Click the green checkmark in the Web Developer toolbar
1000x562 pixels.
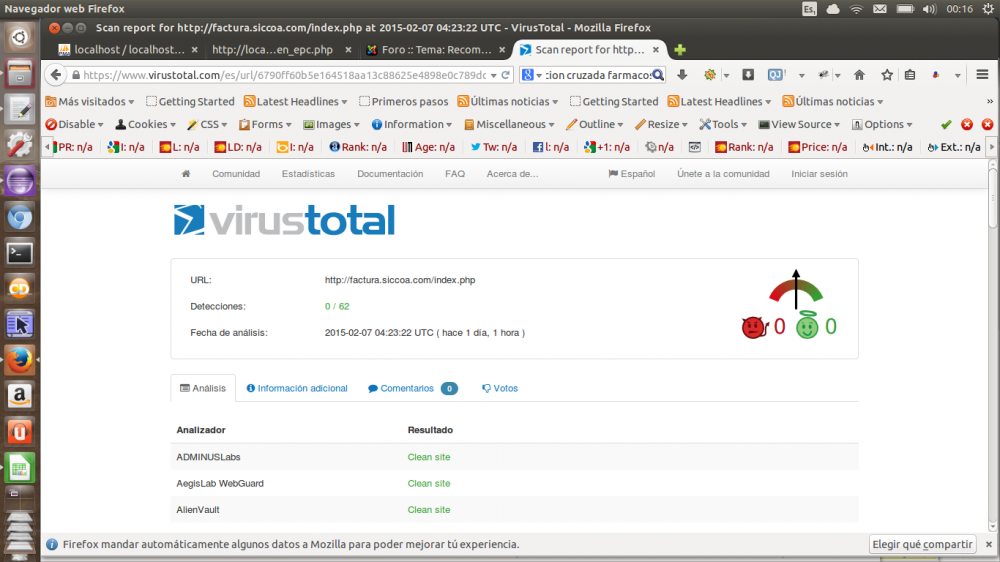(x=946, y=124)
